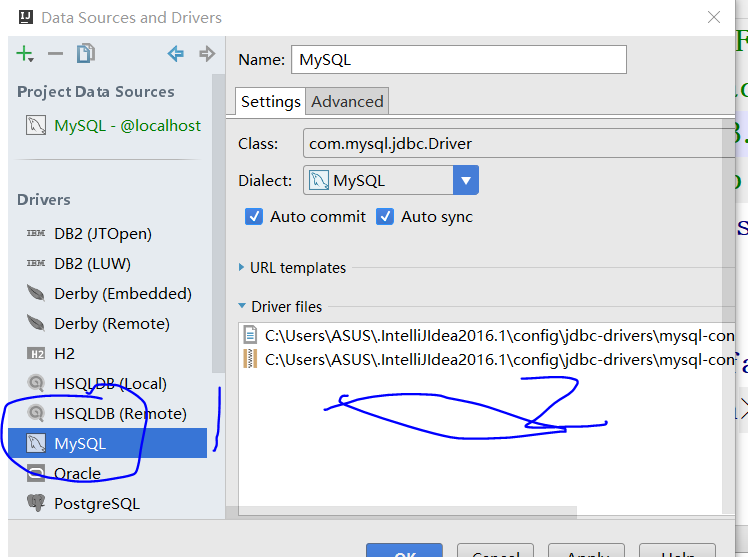Click the MySQL @localhost dolphin icon
This screenshot has height=557, width=748.
tap(36, 125)
